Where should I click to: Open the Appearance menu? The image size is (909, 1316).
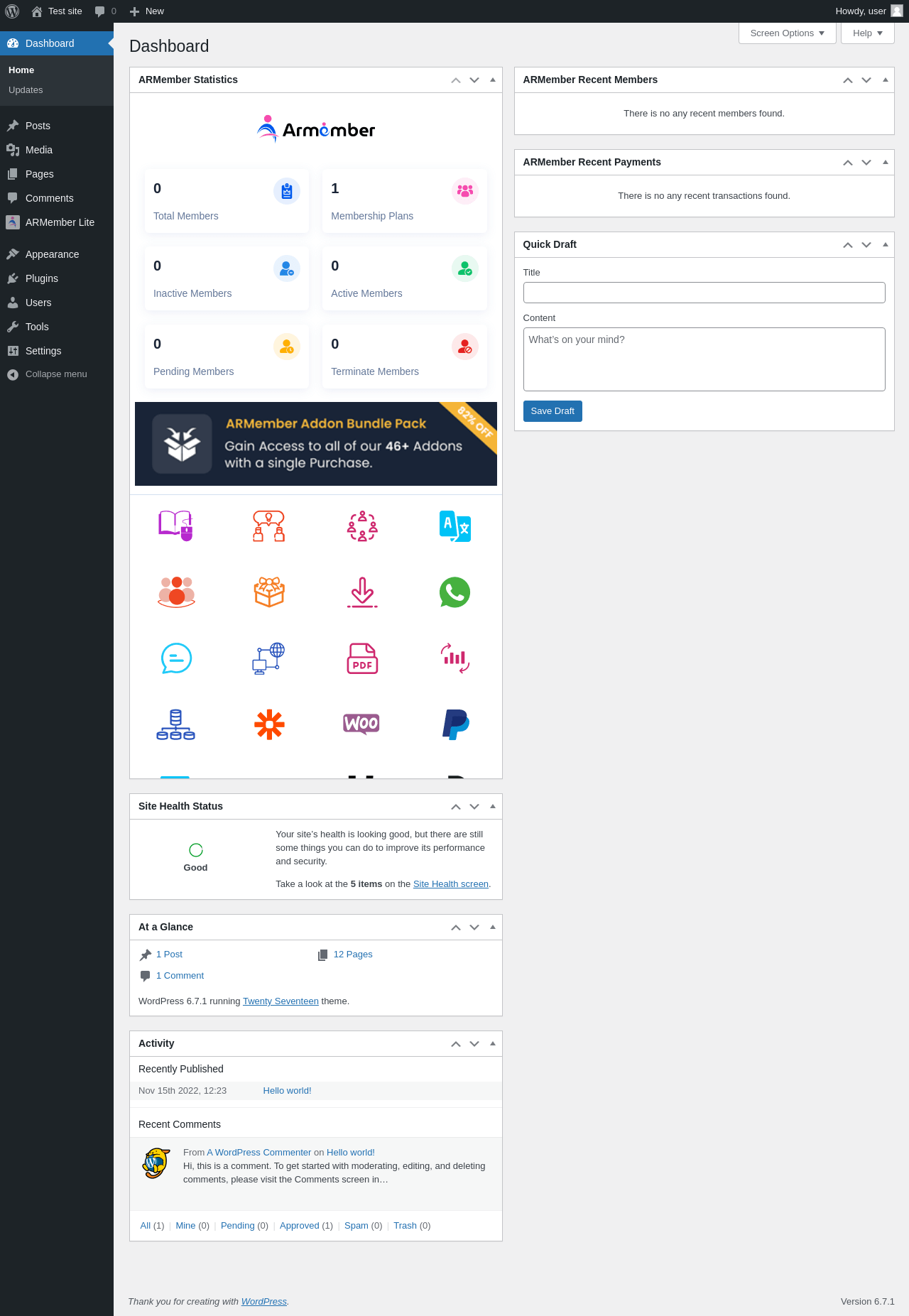(x=57, y=254)
